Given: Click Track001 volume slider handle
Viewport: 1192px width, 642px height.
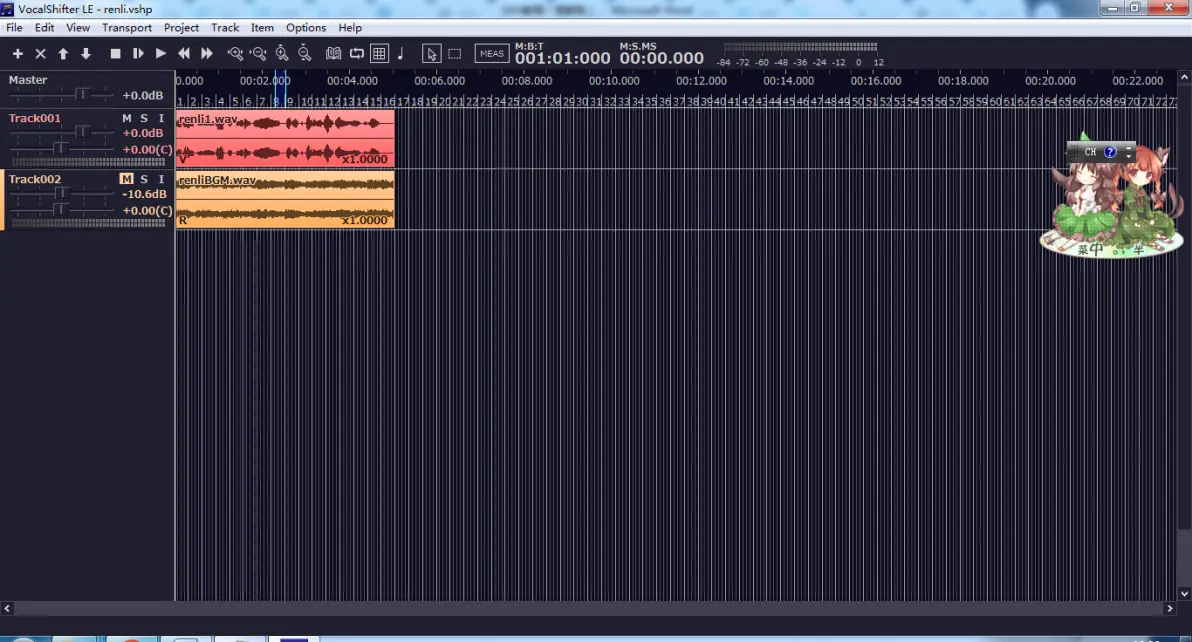Looking at the screenshot, I should pyautogui.click(x=82, y=132).
